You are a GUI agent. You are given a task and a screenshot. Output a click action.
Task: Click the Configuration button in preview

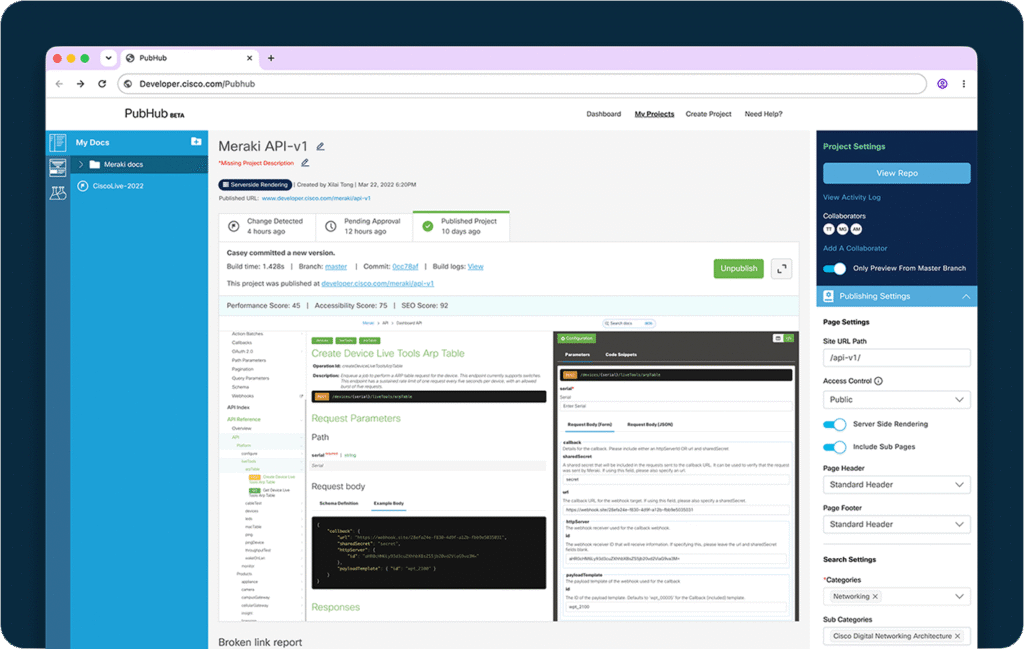576,338
